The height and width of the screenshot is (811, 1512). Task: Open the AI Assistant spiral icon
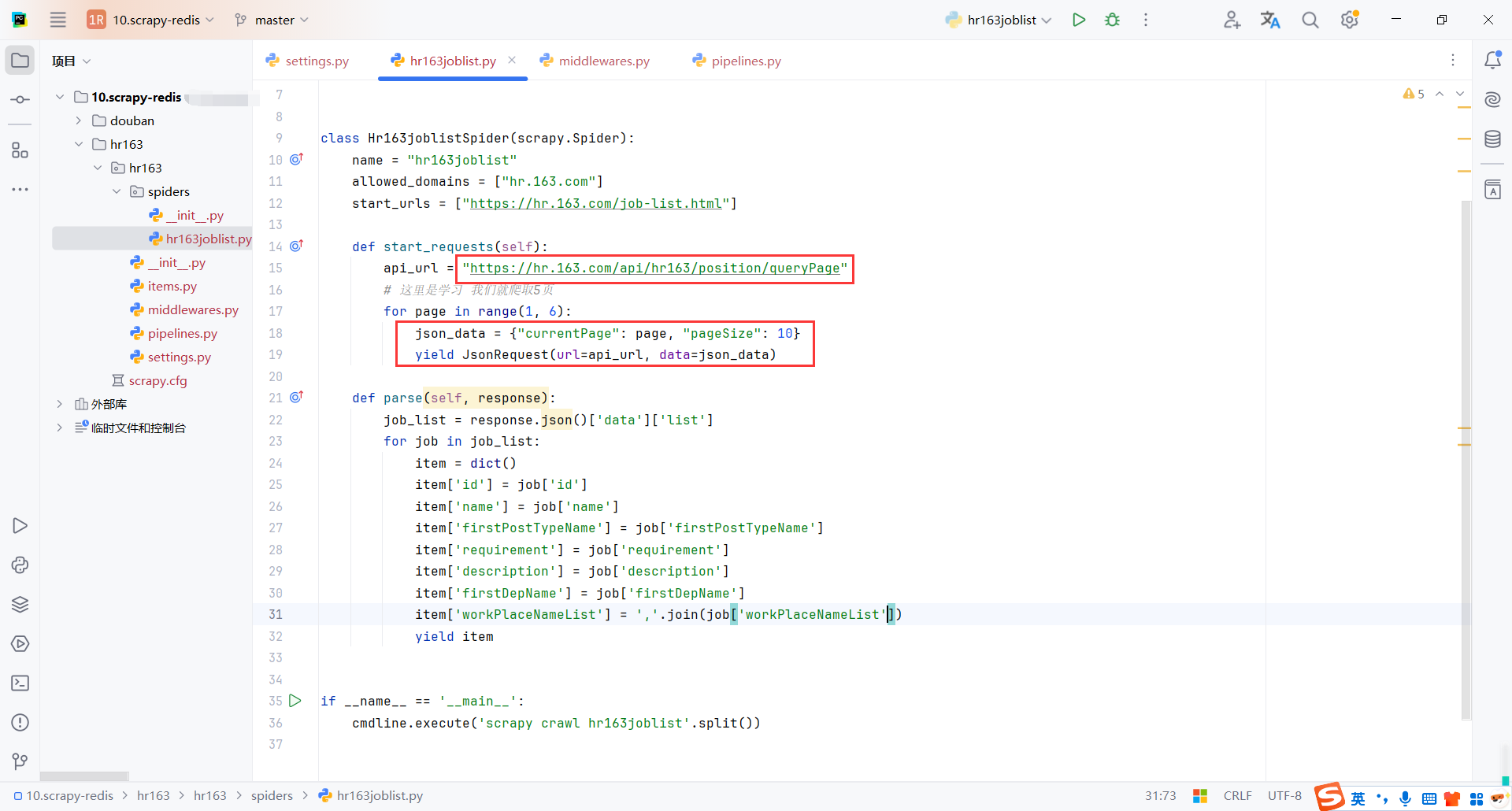[x=1492, y=100]
